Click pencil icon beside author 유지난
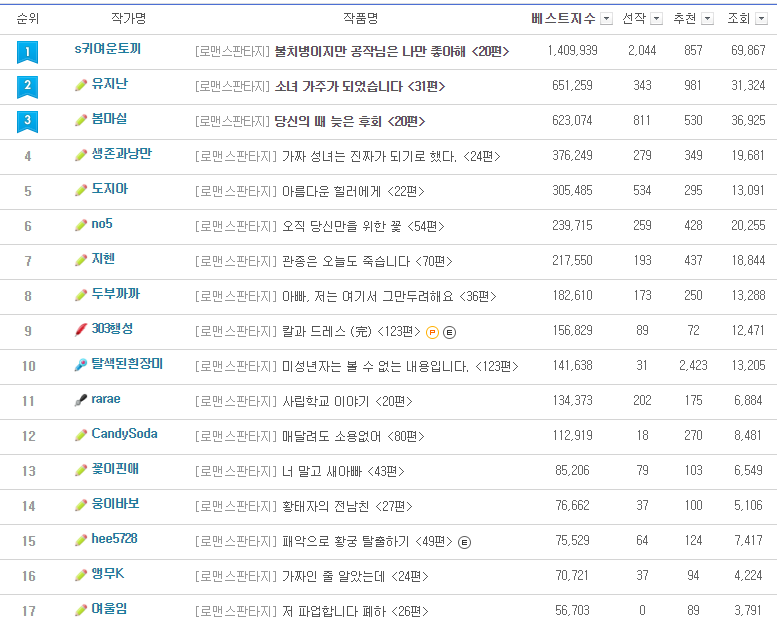 [x=81, y=85]
